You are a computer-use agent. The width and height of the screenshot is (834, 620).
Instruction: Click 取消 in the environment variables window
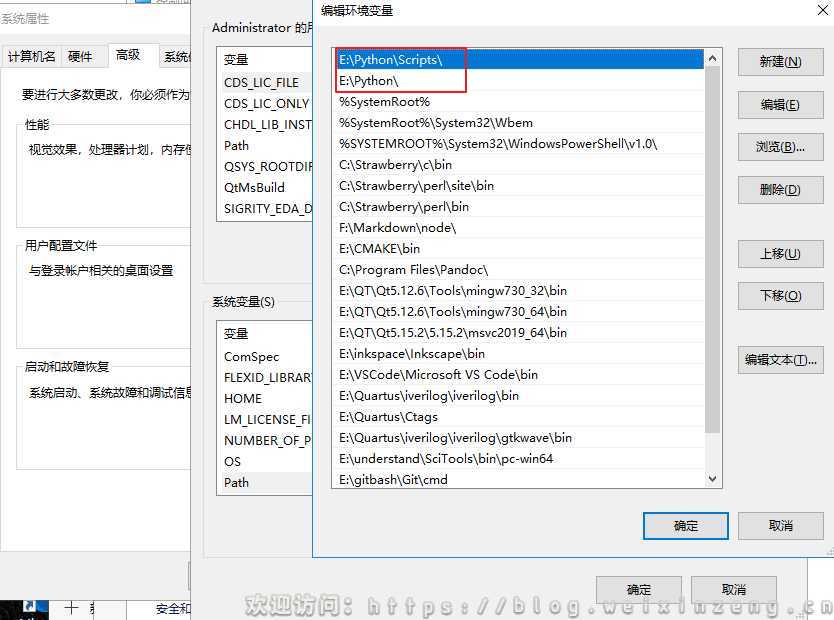tap(733, 590)
